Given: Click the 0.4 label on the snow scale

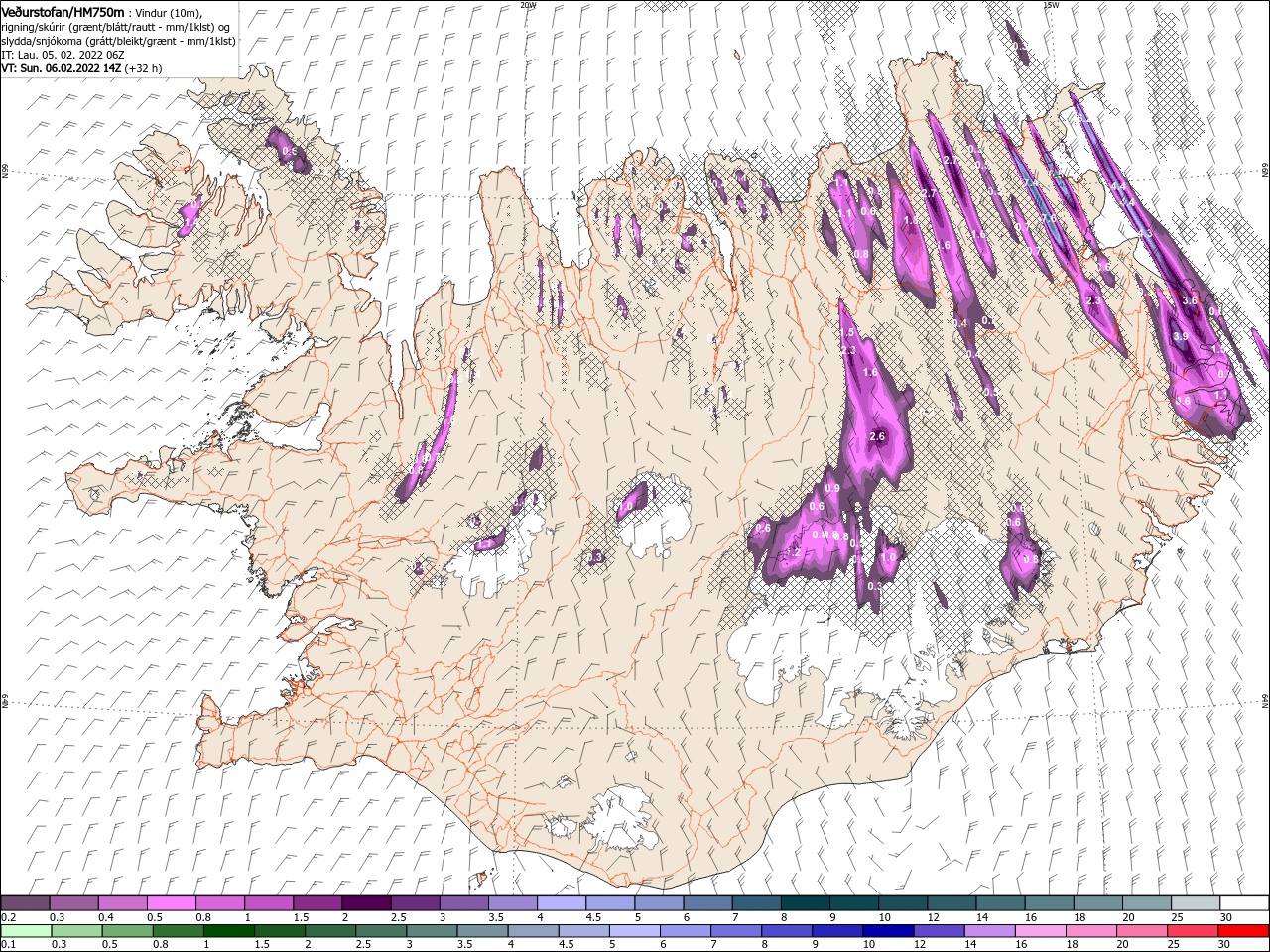Looking at the screenshot, I should [x=106, y=918].
